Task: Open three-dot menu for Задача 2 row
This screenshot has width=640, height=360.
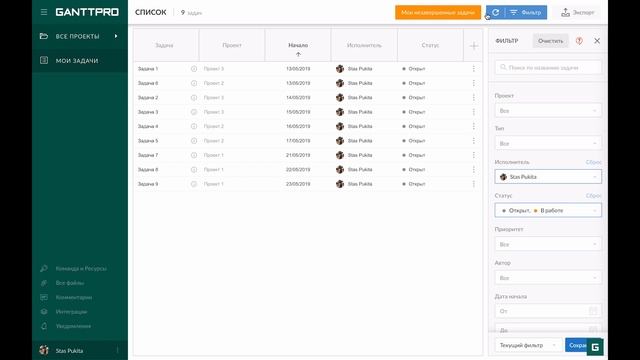Action: click(x=473, y=98)
